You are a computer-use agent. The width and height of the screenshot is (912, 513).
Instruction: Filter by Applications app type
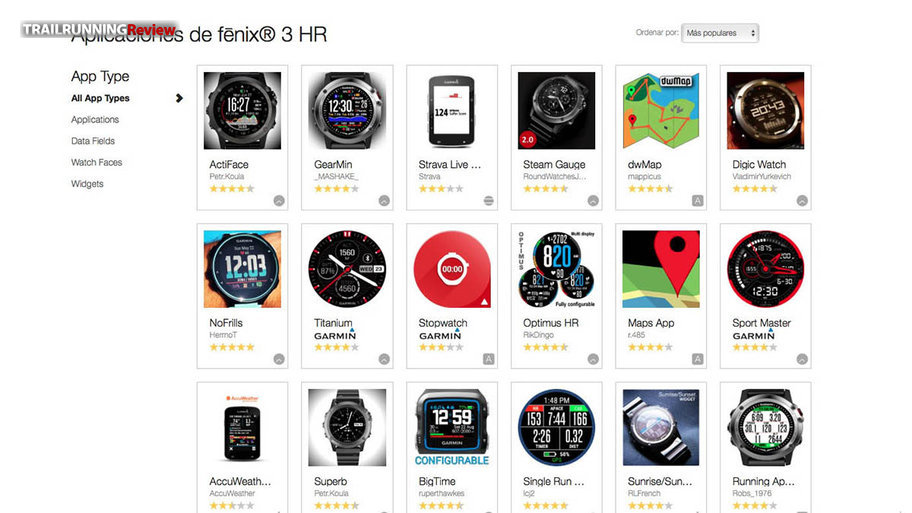pyautogui.click(x=95, y=119)
